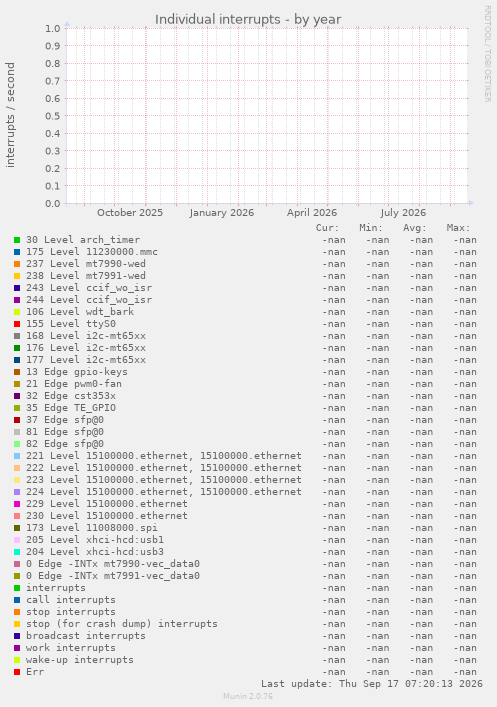Click the July 2026 axis label
Screen dimensions: 497x707
[403, 213]
